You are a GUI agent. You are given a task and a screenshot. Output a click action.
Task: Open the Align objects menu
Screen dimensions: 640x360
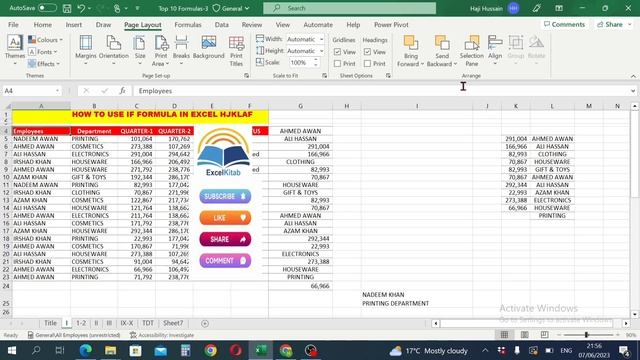click(x=495, y=50)
